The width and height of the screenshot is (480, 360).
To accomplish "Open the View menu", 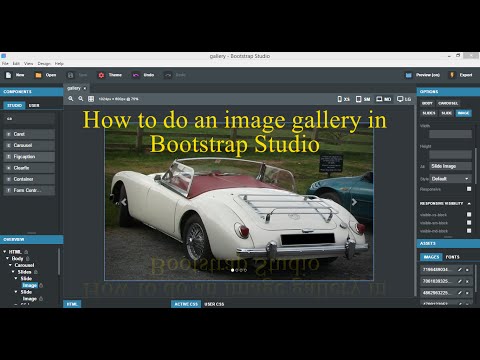I will pyautogui.click(x=29, y=63).
